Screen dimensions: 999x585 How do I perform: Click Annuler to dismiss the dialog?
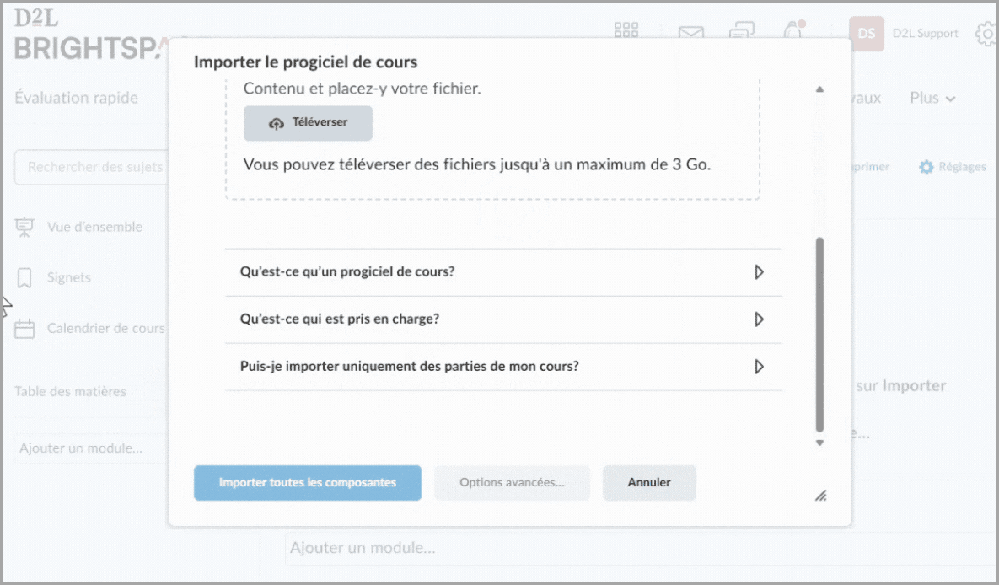(649, 482)
